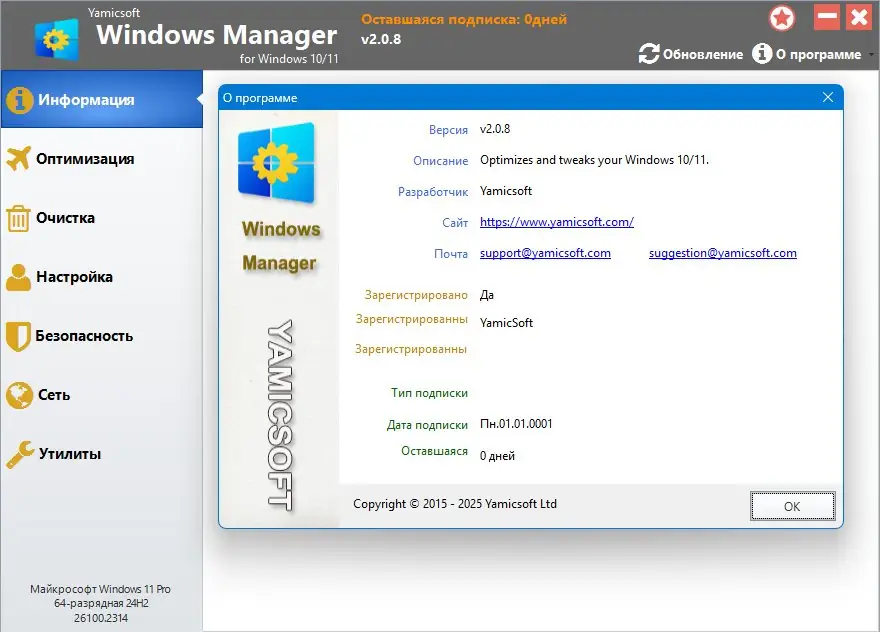Open the Настройка section
This screenshot has width=880, height=632.
coord(102,277)
